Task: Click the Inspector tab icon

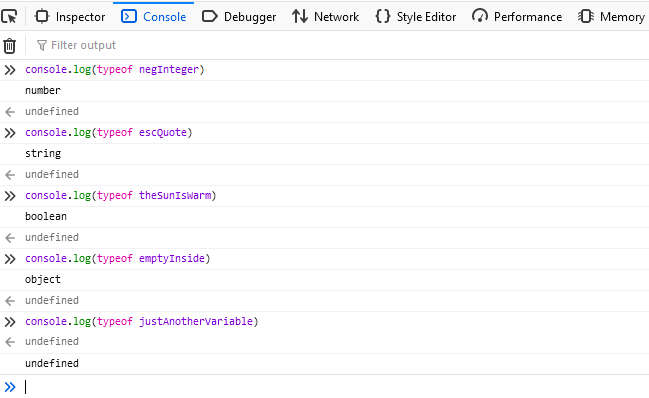Action: click(42, 17)
